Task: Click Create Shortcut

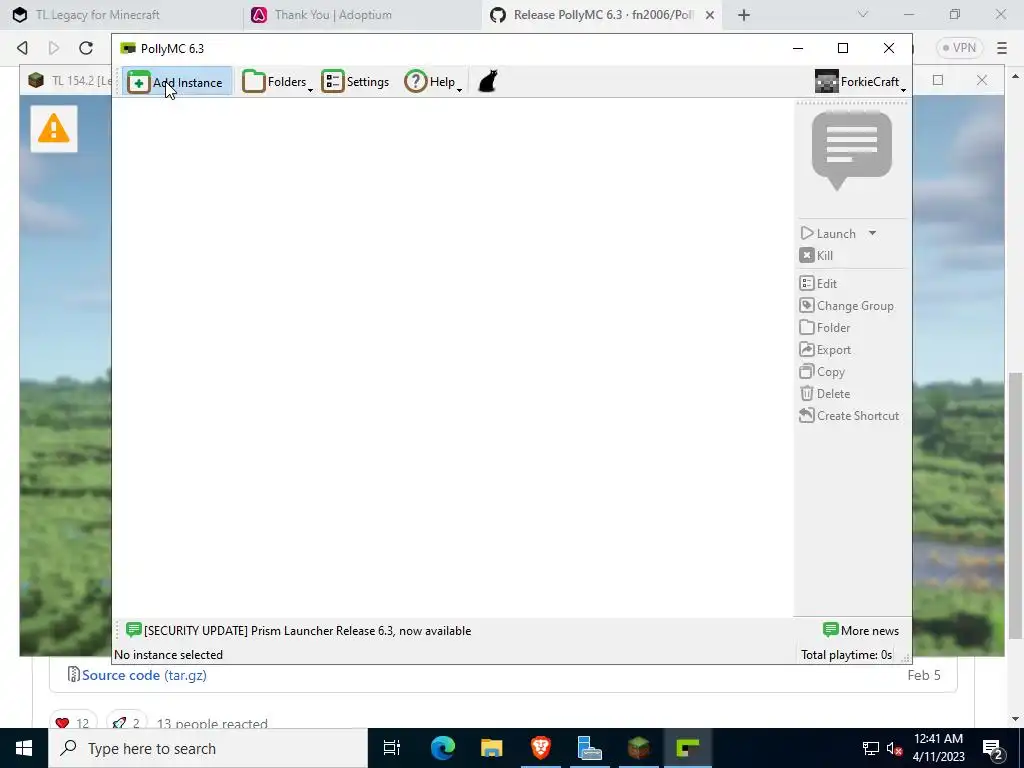Action: point(849,416)
